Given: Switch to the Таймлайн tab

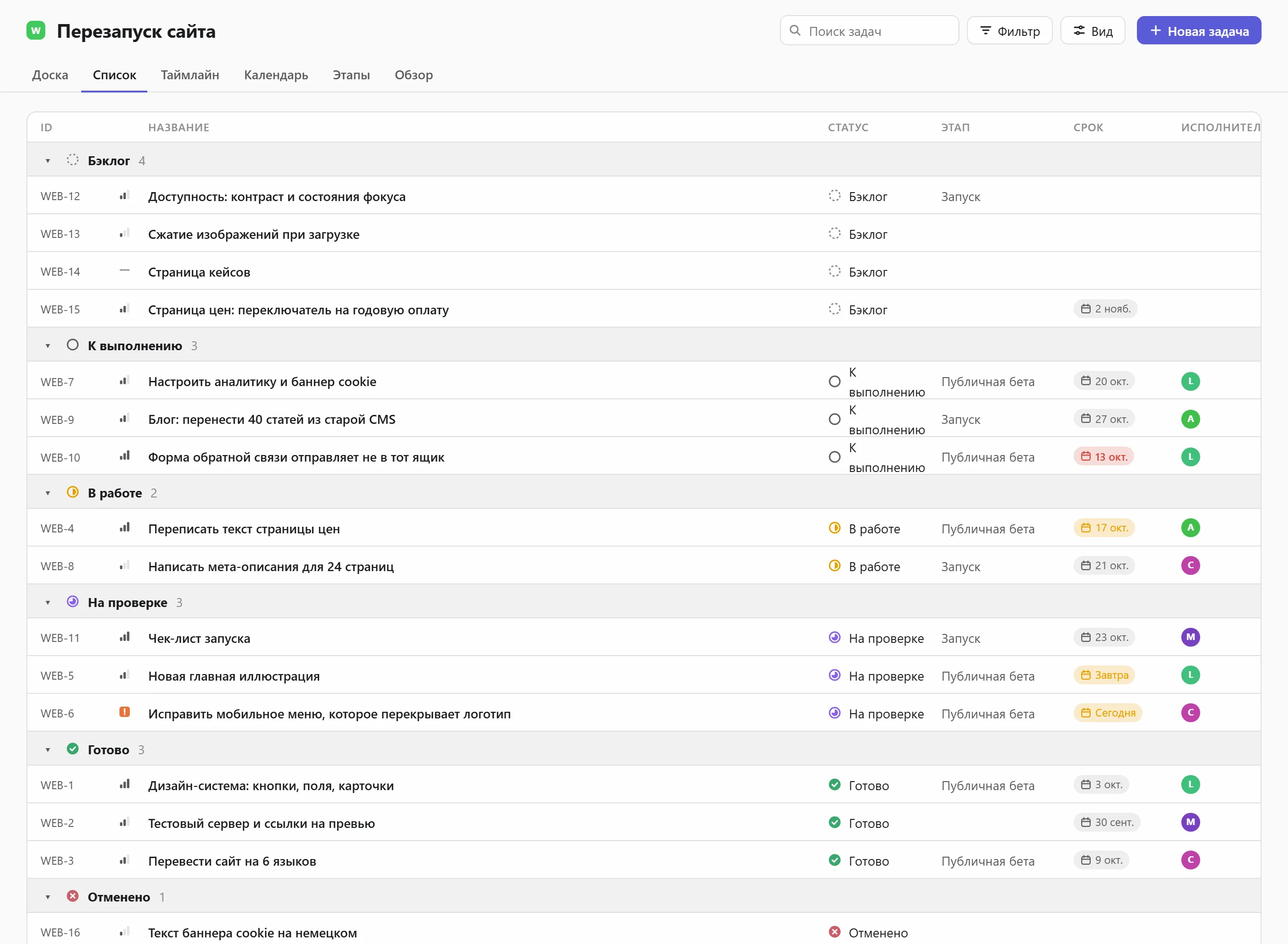Looking at the screenshot, I should [x=190, y=75].
